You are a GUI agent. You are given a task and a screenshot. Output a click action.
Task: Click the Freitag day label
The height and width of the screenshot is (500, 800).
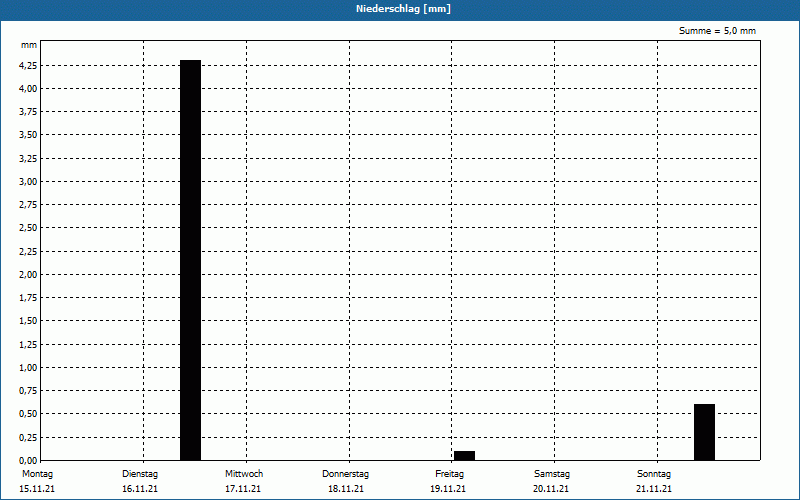[x=449, y=474]
